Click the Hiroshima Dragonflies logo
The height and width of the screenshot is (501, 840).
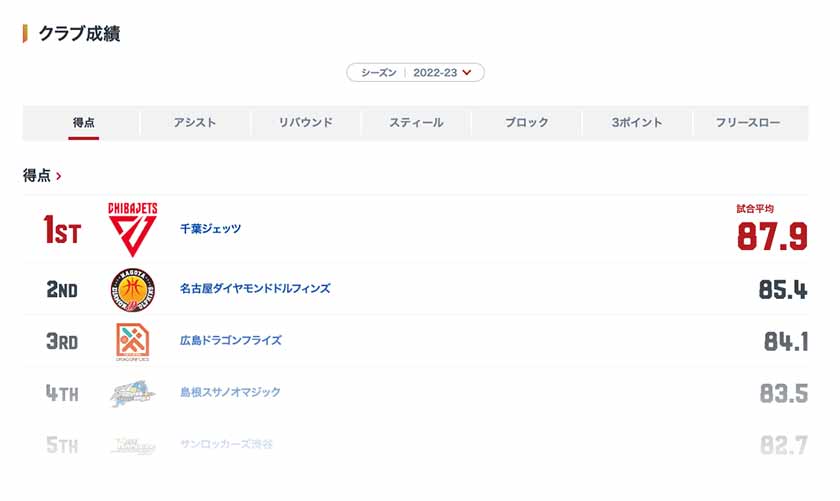tap(132, 341)
